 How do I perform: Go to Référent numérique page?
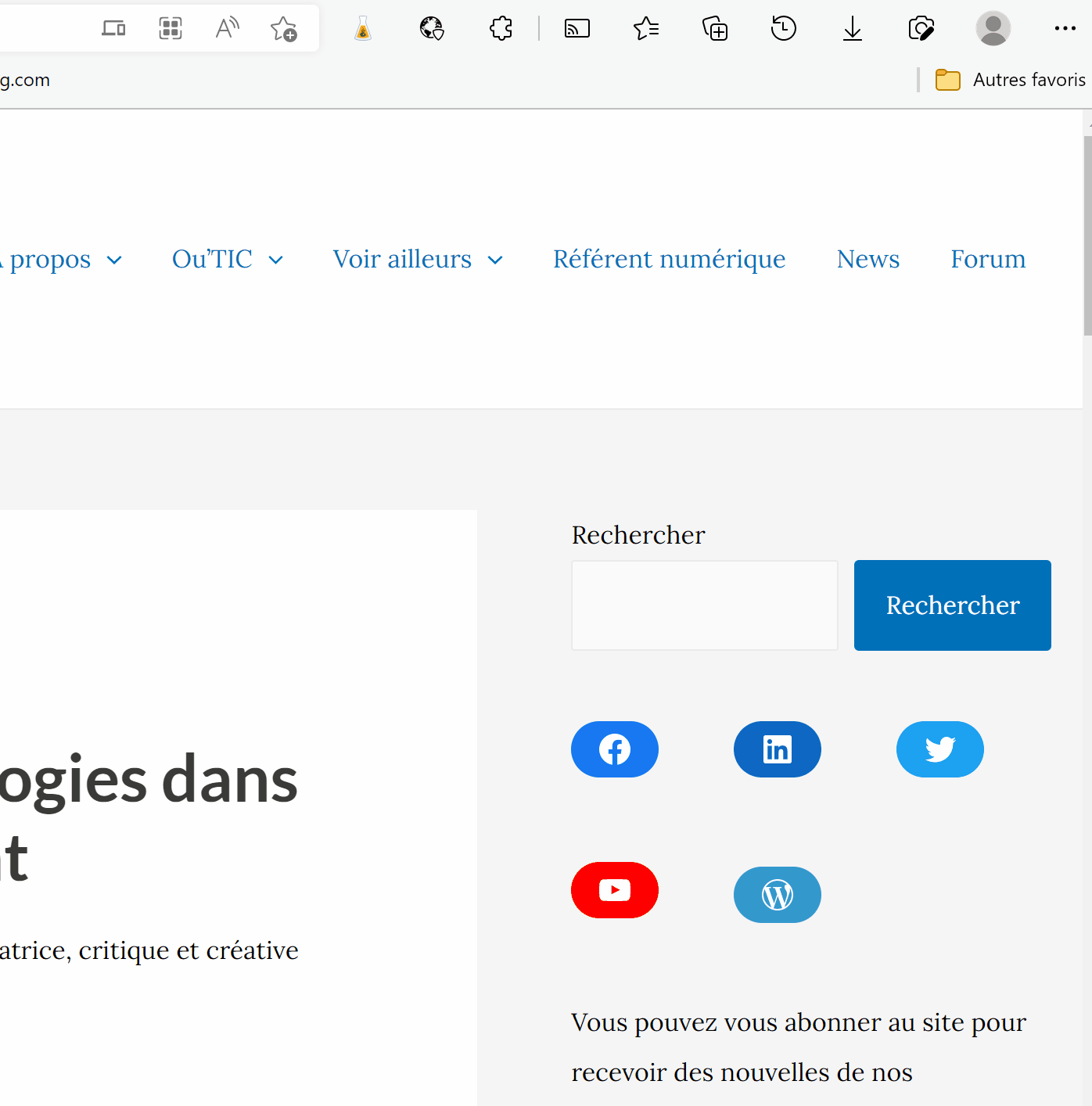[x=670, y=259]
